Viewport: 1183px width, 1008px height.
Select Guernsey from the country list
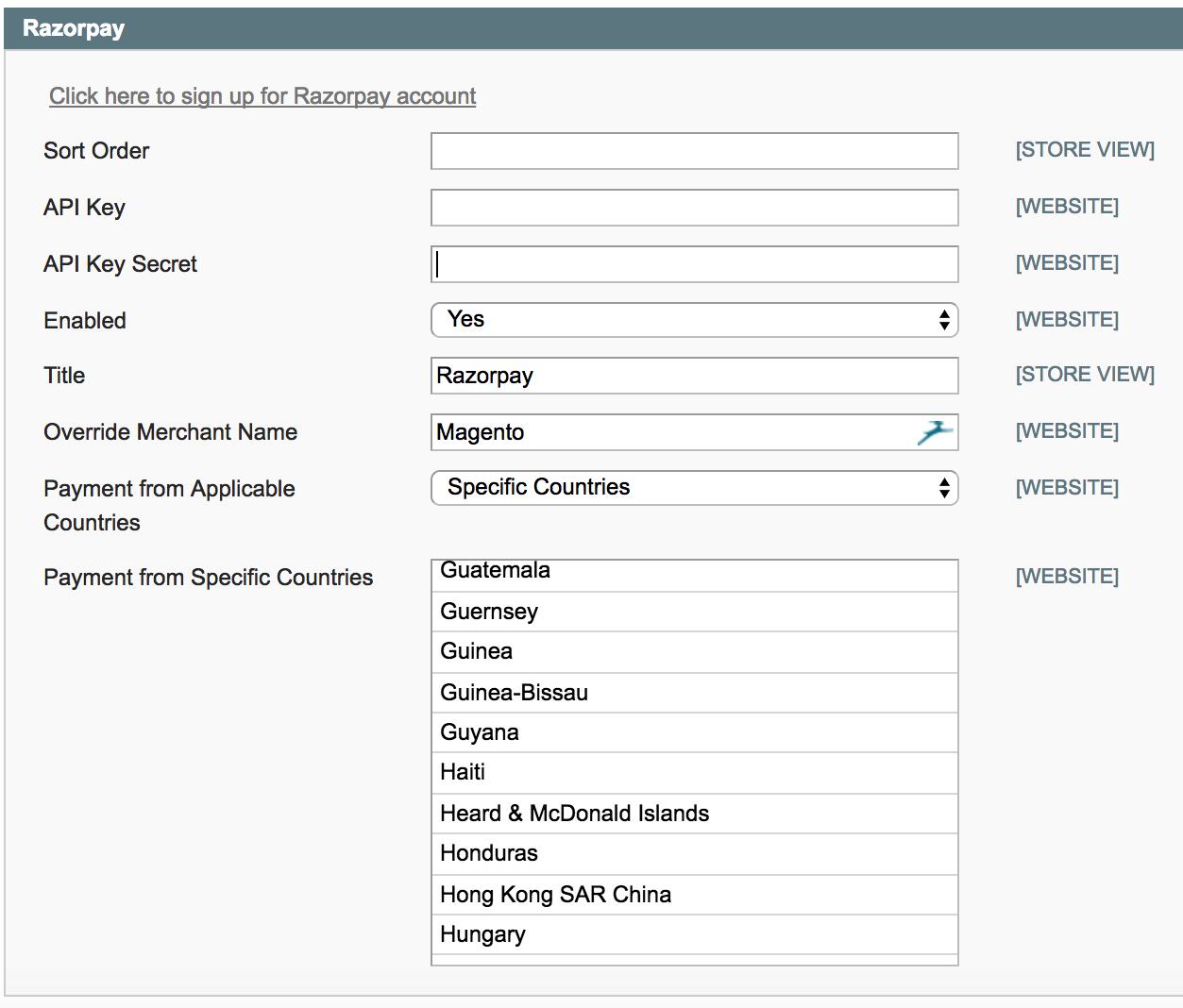click(694, 612)
